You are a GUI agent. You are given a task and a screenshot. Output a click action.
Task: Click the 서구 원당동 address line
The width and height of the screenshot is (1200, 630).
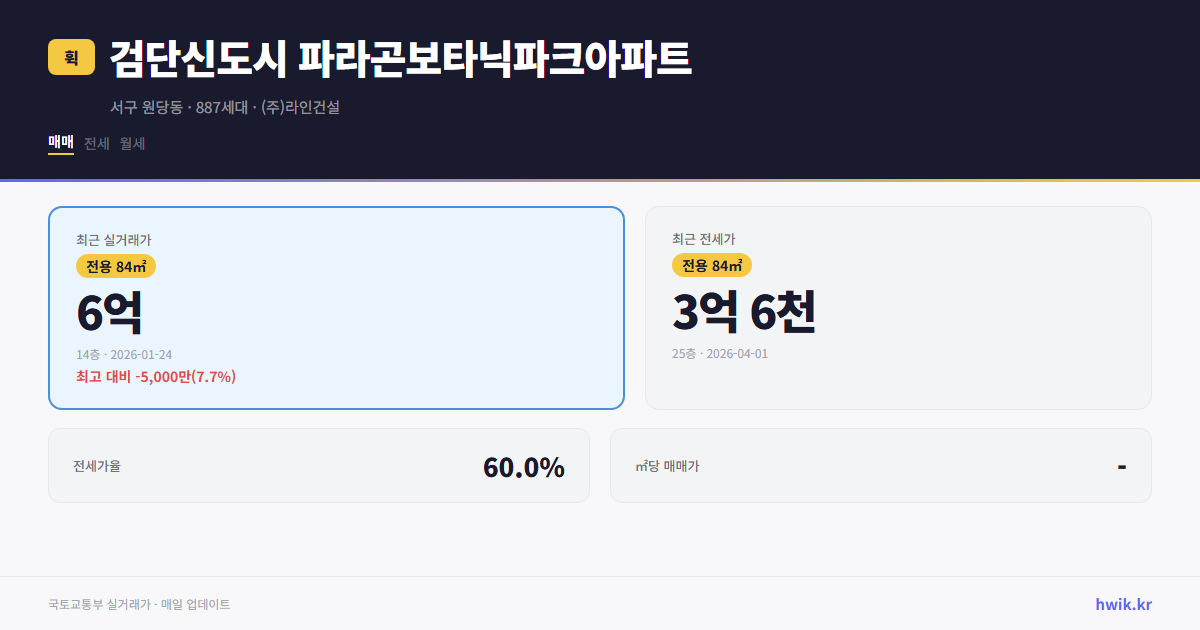(x=226, y=108)
